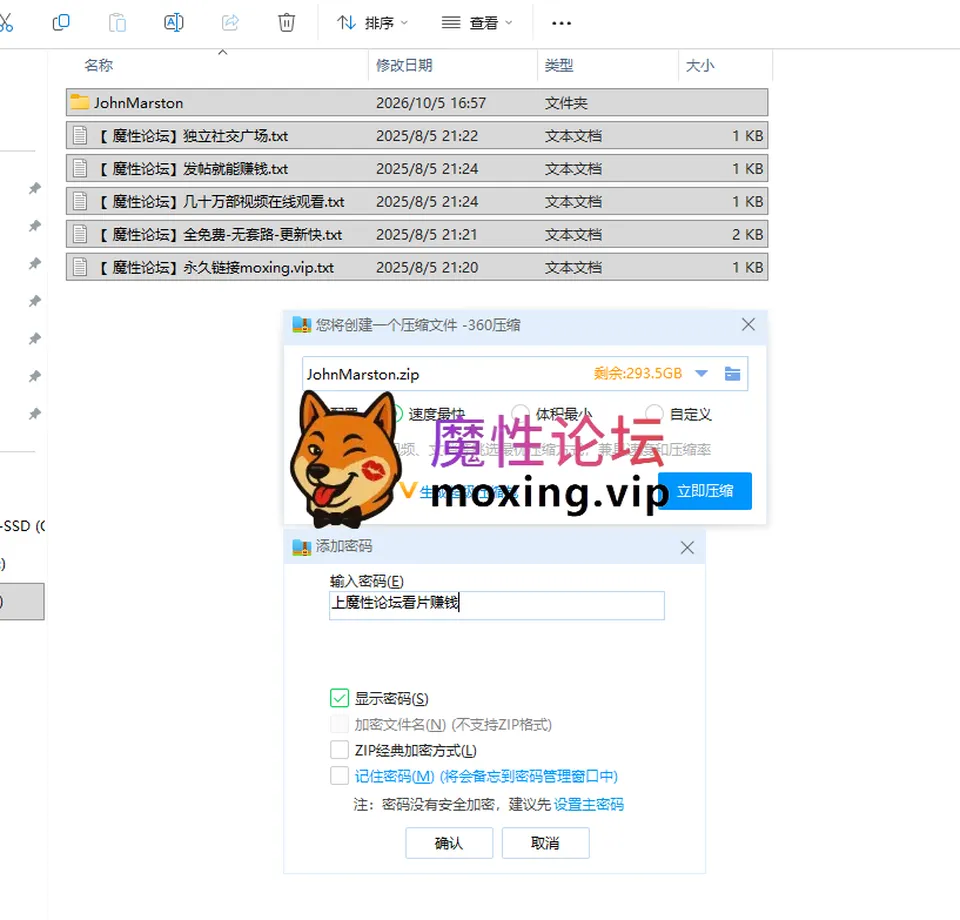This screenshot has width=960, height=920.
Task: Click the file icon of 发帖就能赚钱.txt
Action: [x=80, y=168]
